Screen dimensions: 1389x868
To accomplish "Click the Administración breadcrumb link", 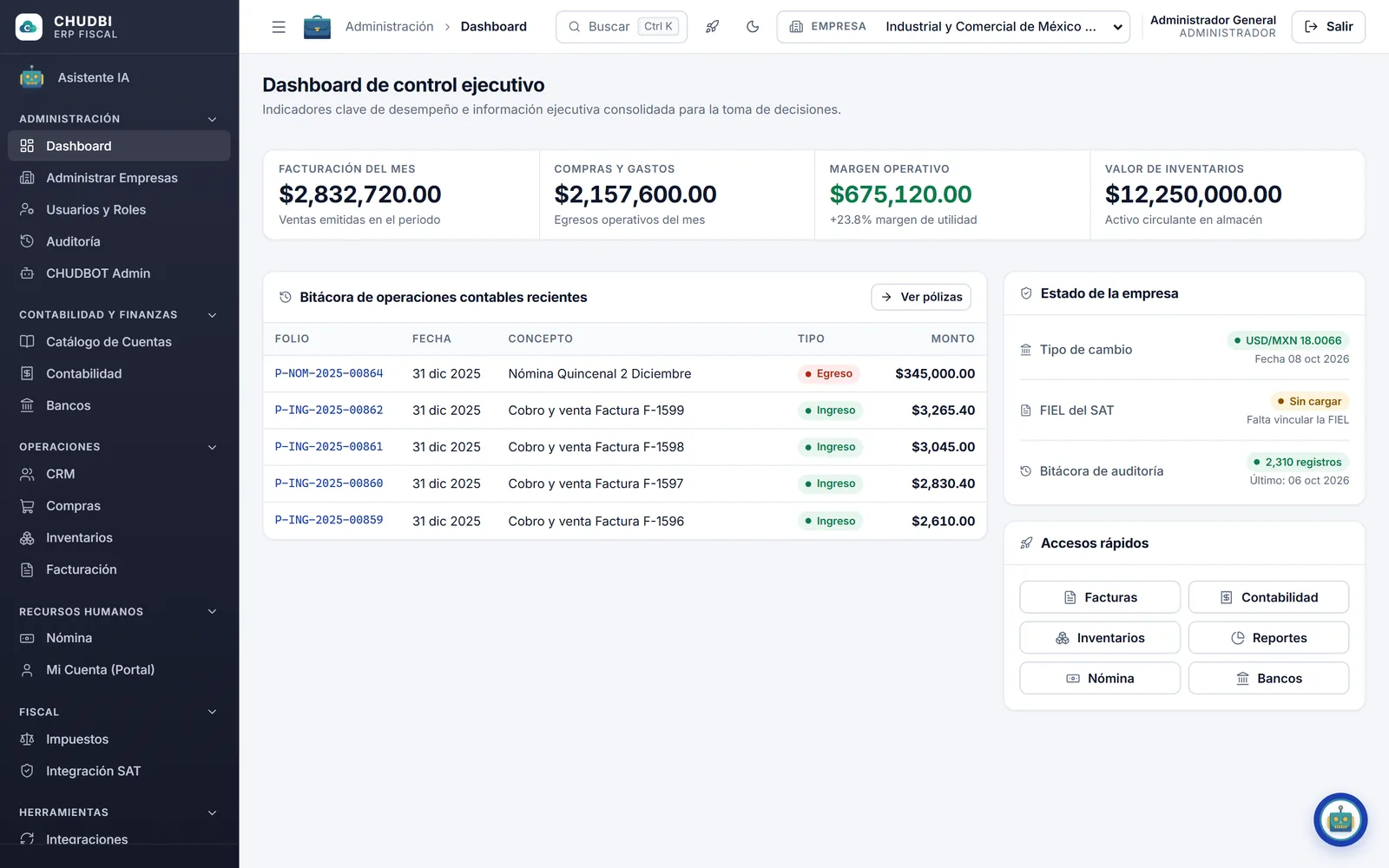I will coord(389,27).
